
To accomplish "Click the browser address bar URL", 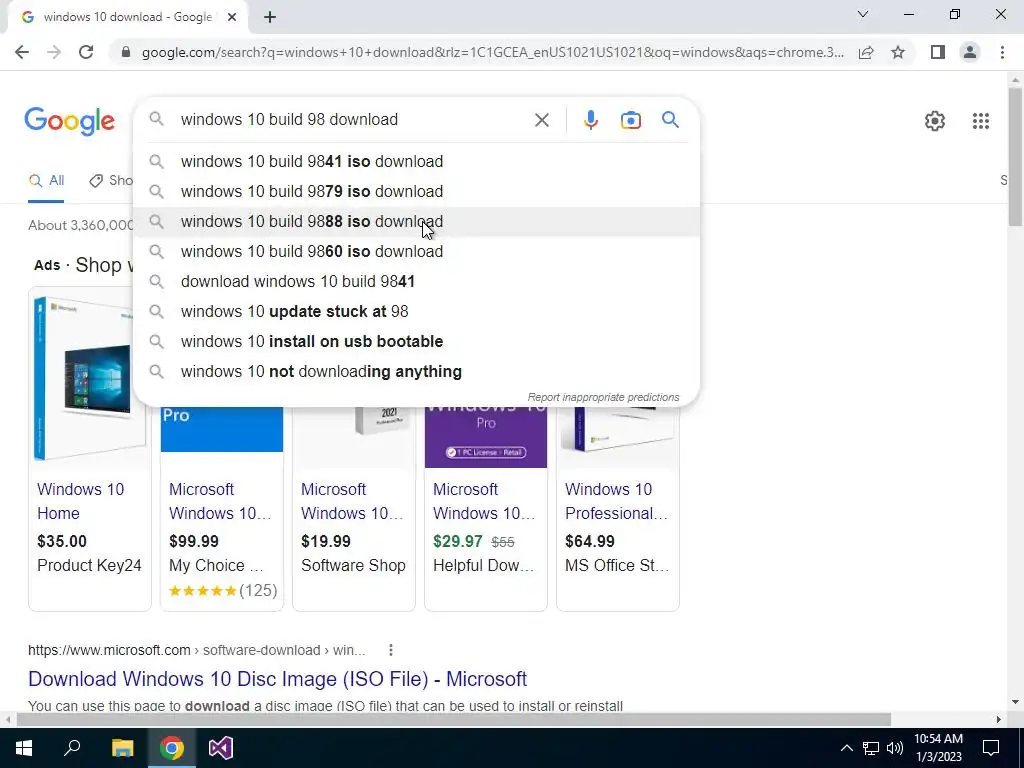I will (492, 52).
